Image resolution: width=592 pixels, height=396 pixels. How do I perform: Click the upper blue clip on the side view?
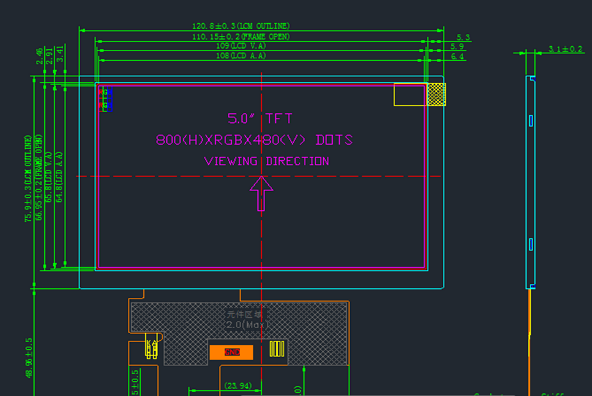pos(531,121)
